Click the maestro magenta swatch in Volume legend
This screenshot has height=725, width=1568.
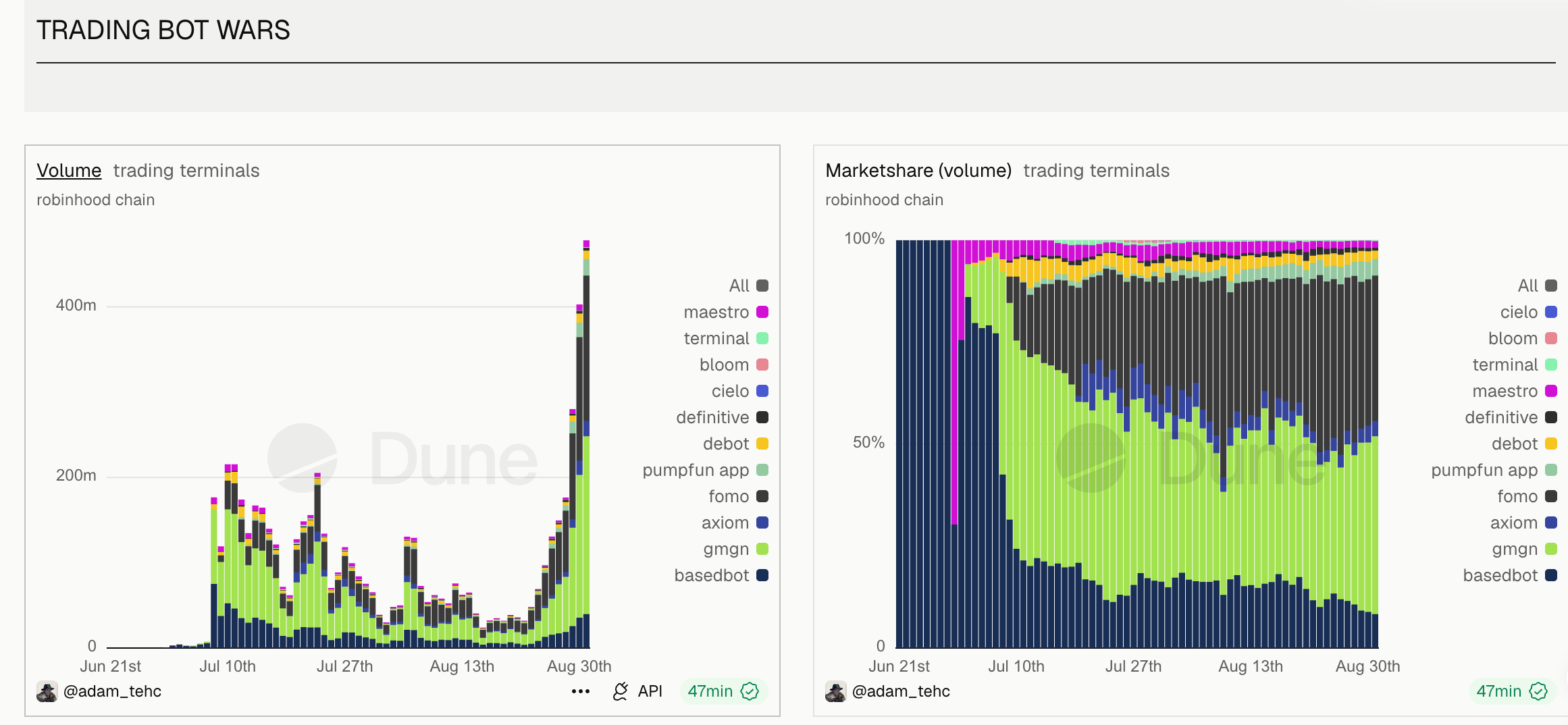pyautogui.click(x=762, y=312)
